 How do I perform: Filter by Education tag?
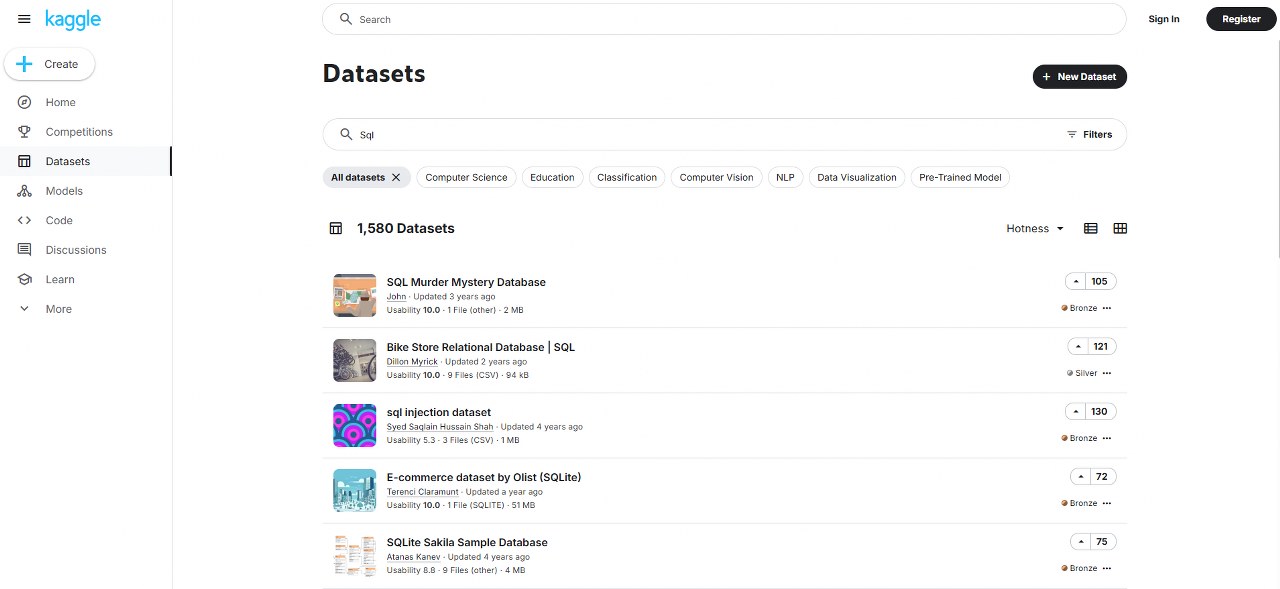[552, 177]
